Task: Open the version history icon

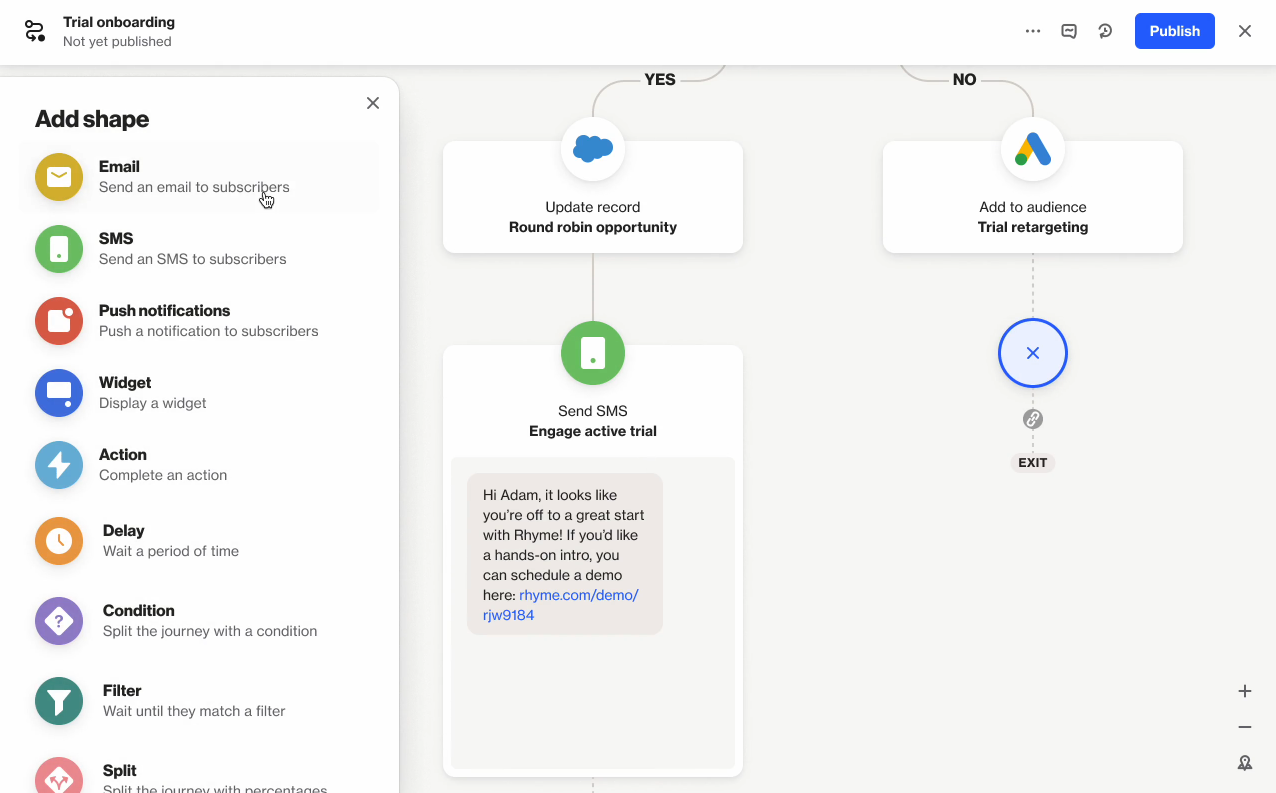Action: tap(1105, 31)
